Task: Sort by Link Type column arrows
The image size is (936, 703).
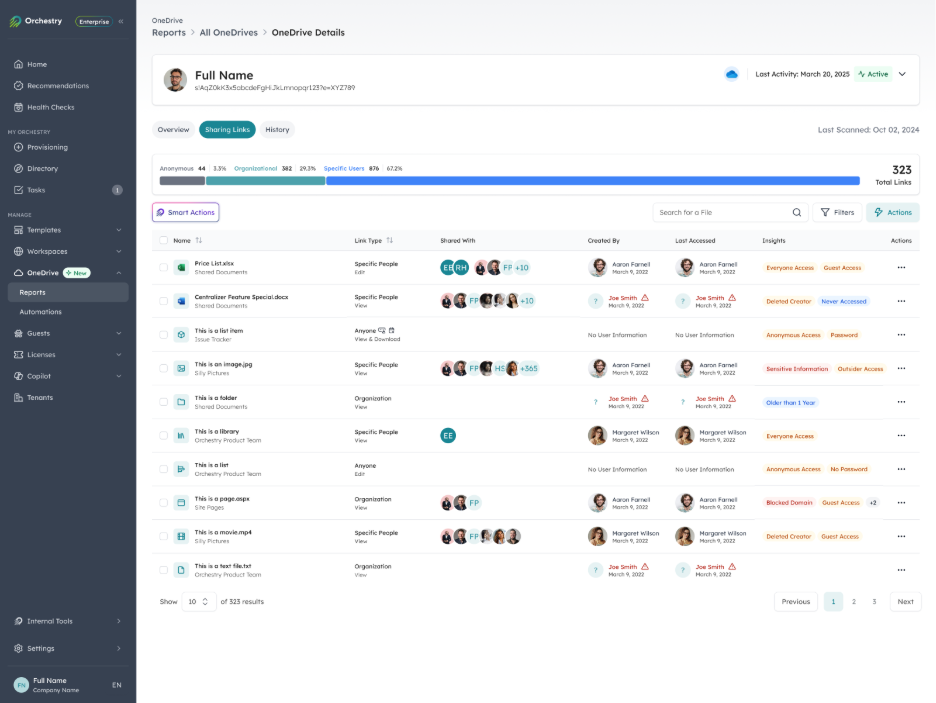Action: tap(389, 240)
